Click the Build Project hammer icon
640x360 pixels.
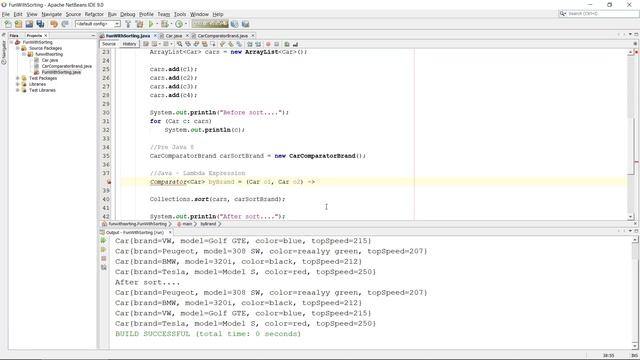[128, 24]
